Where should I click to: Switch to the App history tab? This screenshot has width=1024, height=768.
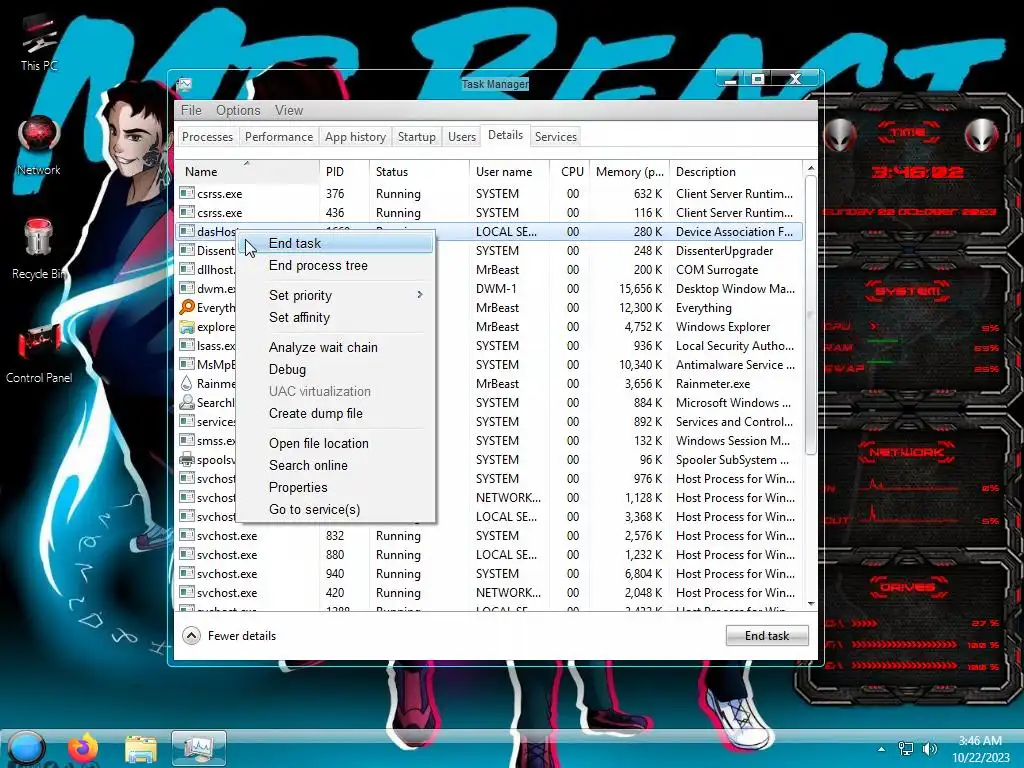355,136
